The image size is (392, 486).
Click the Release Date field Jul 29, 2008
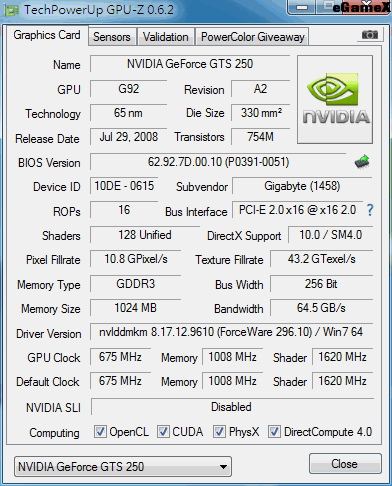click(128, 137)
